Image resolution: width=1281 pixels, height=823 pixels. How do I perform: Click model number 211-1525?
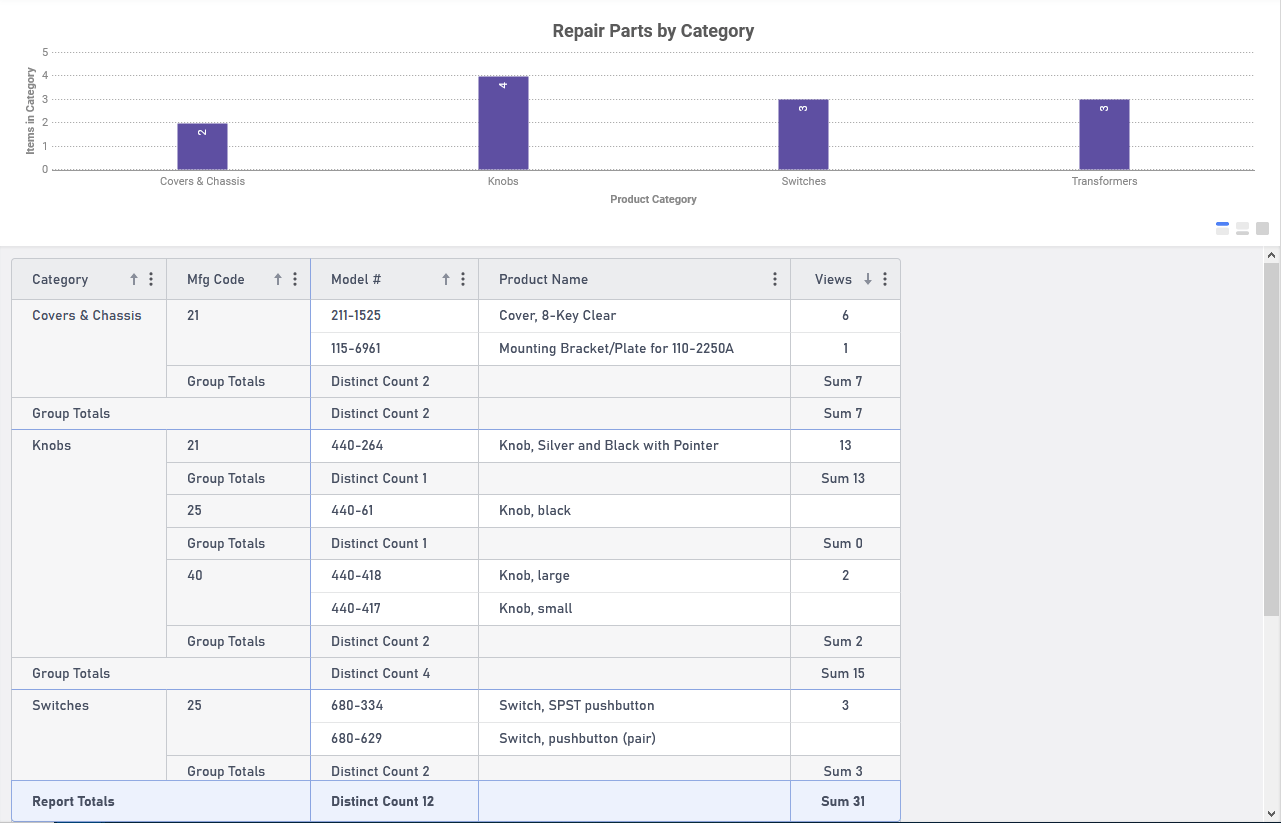point(356,315)
